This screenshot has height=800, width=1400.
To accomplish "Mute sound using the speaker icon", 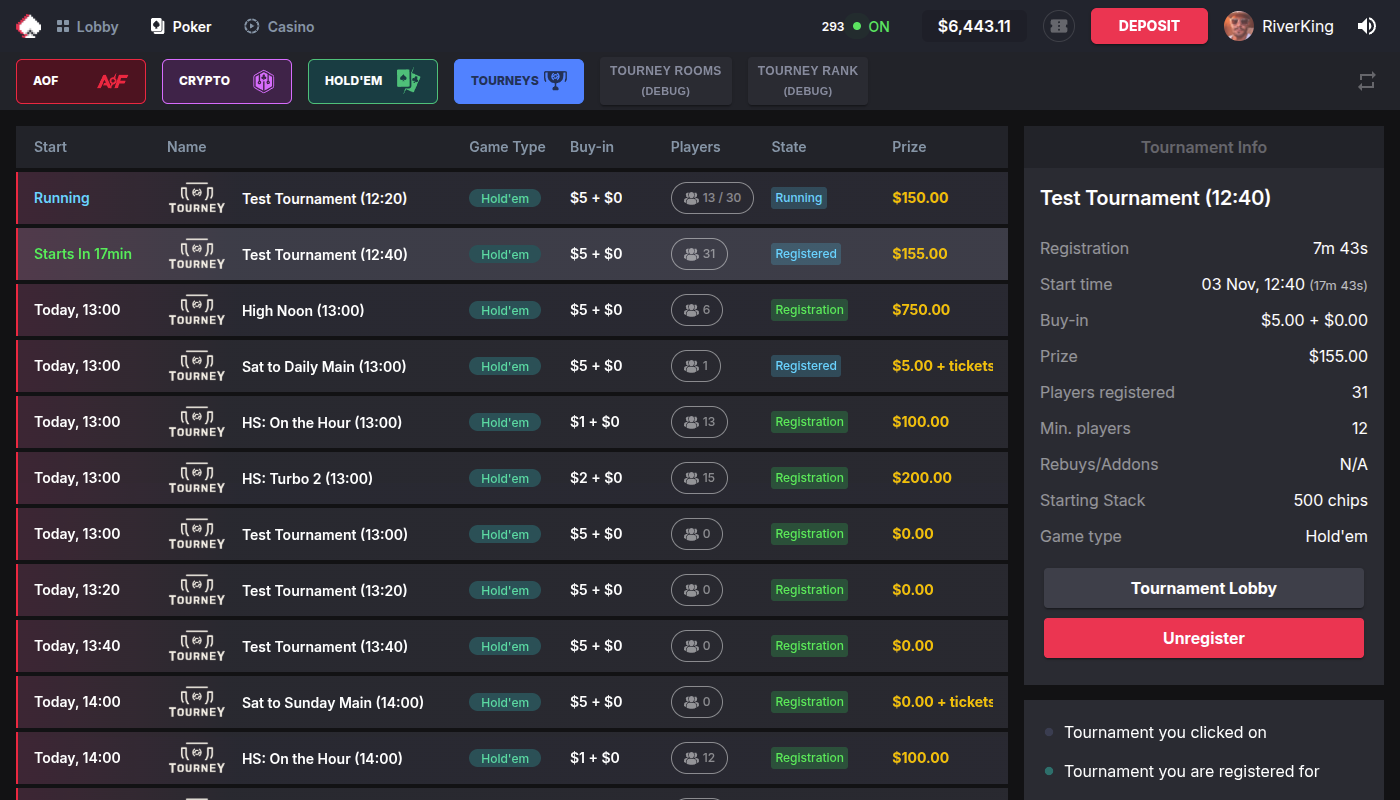I will click(x=1367, y=25).
